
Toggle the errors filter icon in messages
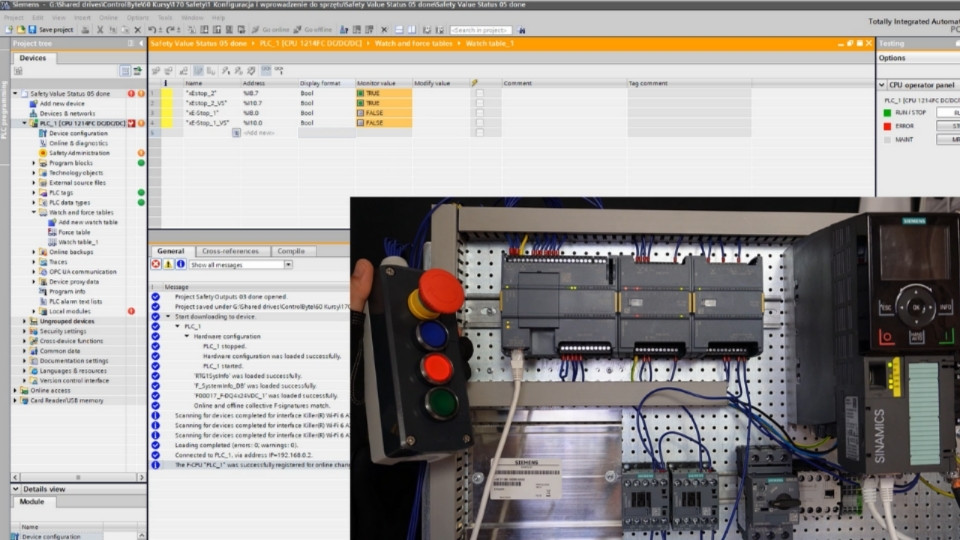156,264
